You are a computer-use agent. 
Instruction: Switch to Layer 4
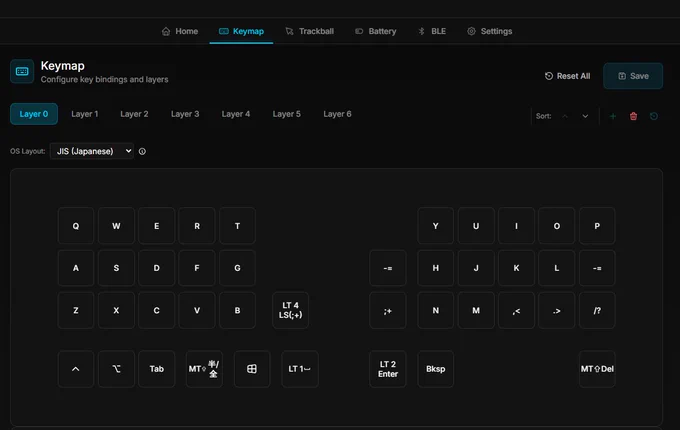click(236, 114)
